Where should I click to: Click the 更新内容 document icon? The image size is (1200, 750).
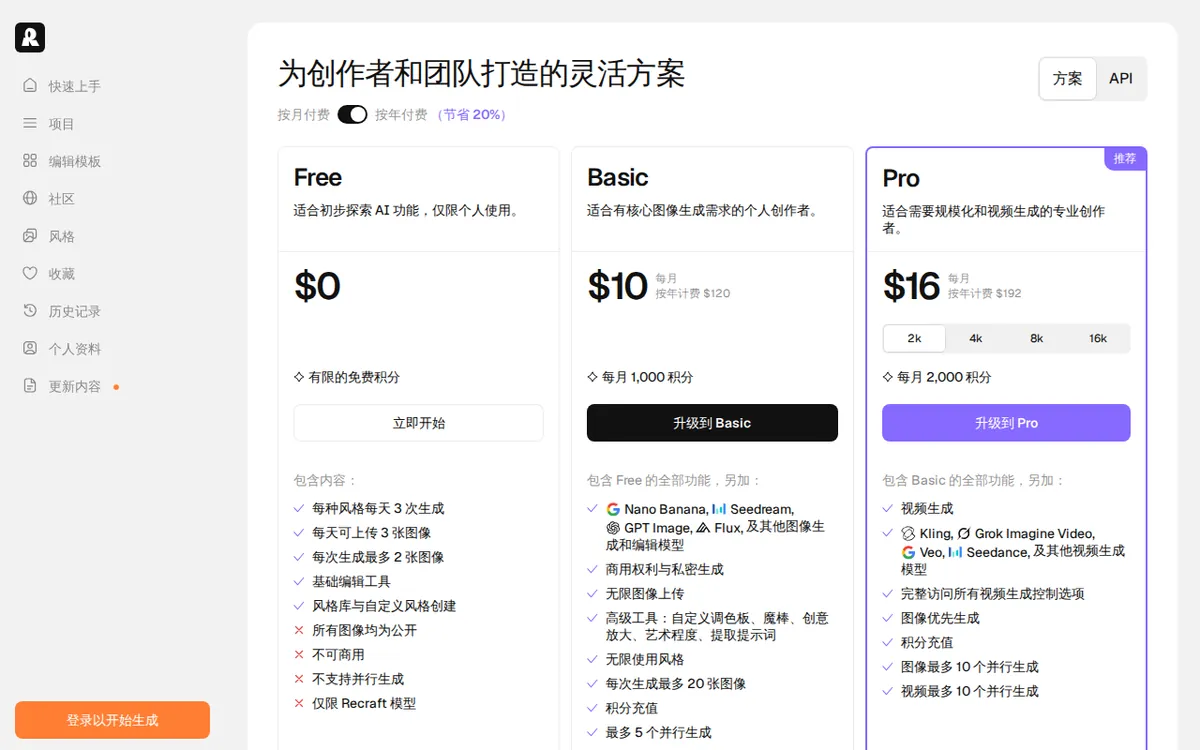(30, 386)
